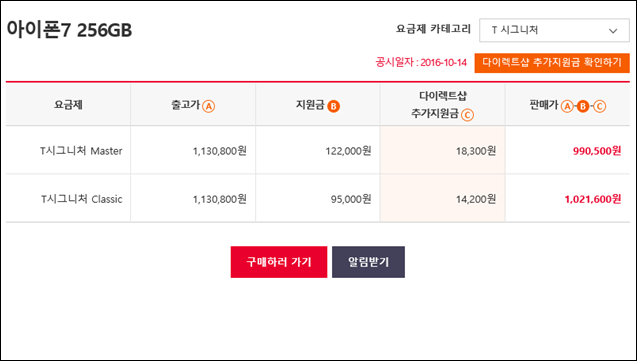Click the circled C icon in 판매가 header

point(600,106)
